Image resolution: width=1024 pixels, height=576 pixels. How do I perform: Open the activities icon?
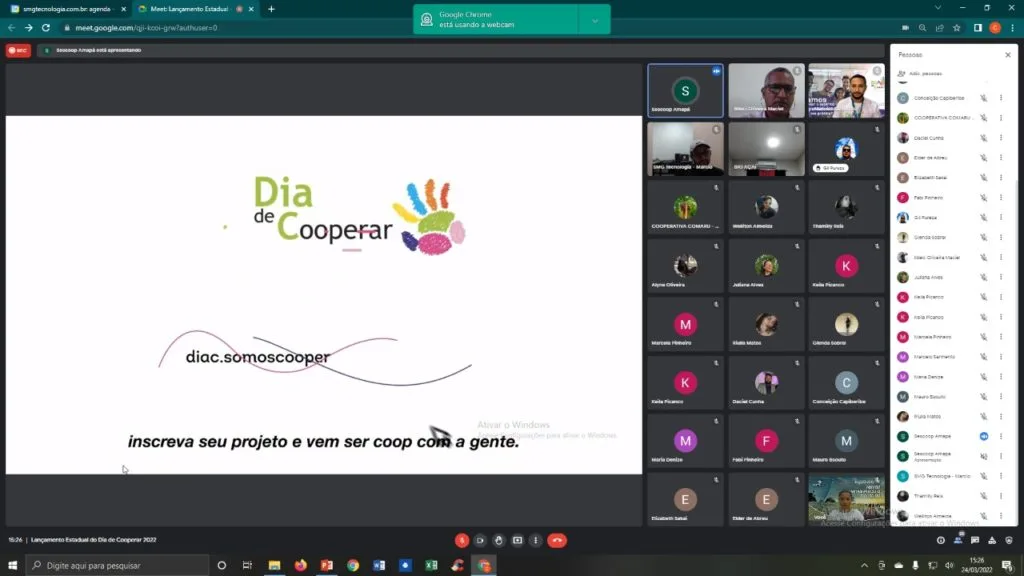(992, 540)
